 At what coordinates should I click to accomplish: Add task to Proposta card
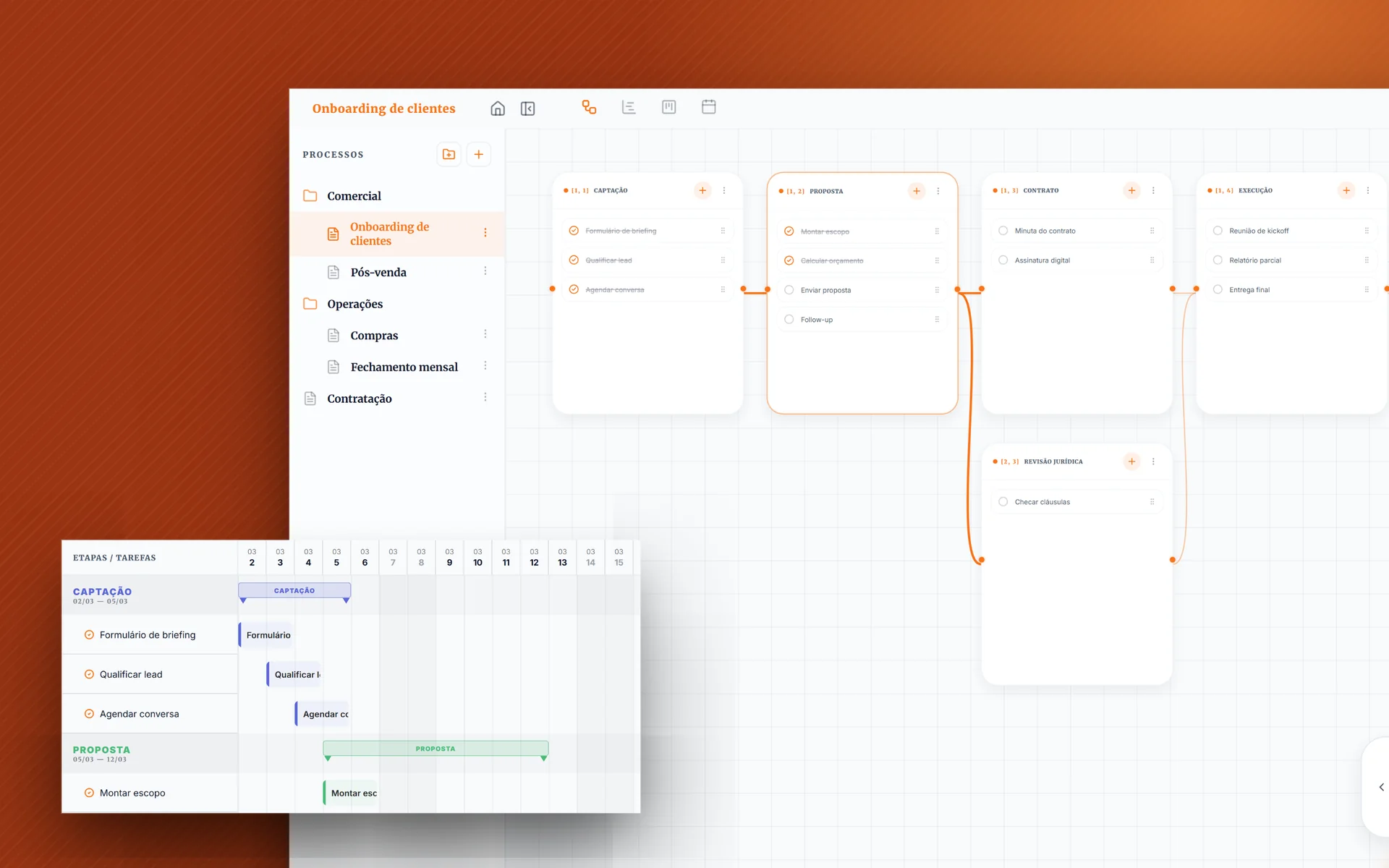pyautogui.click(x=917, y=191)
